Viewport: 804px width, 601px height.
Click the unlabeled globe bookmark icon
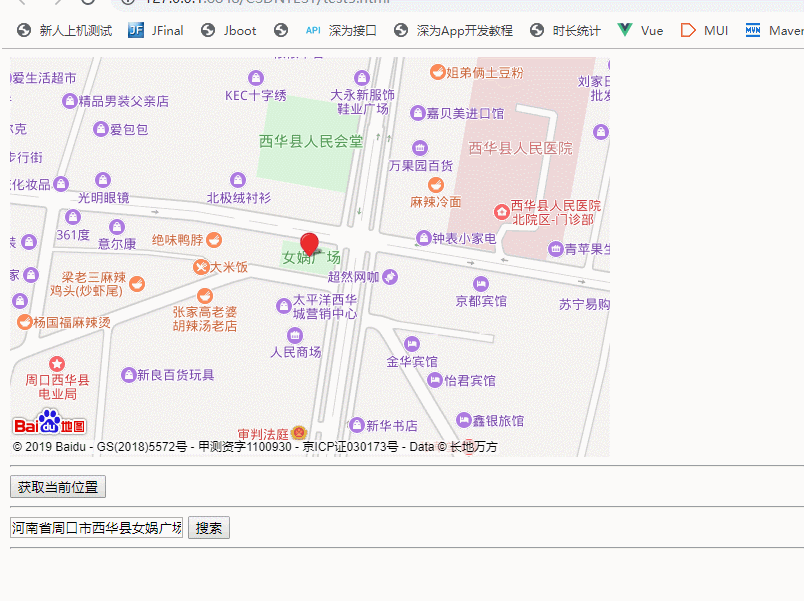coord(280,31)
